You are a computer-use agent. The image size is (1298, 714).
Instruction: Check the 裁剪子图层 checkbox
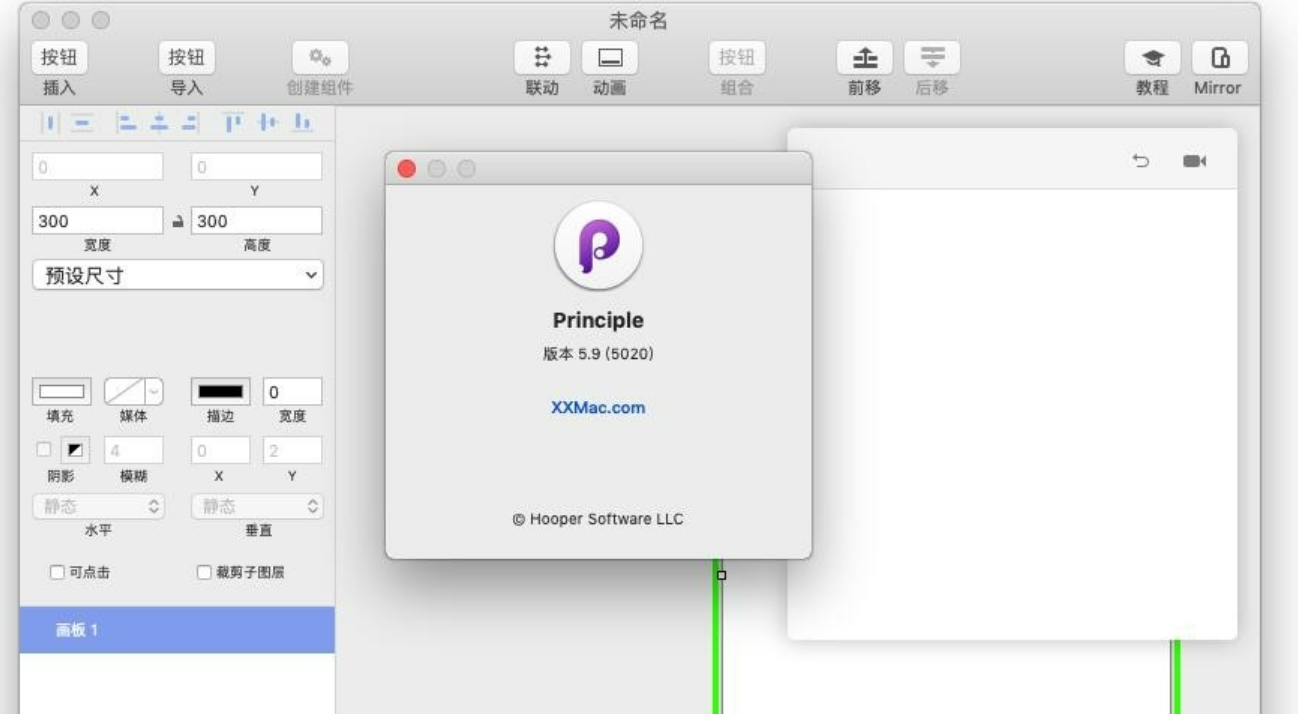click(x=204, y=573)
